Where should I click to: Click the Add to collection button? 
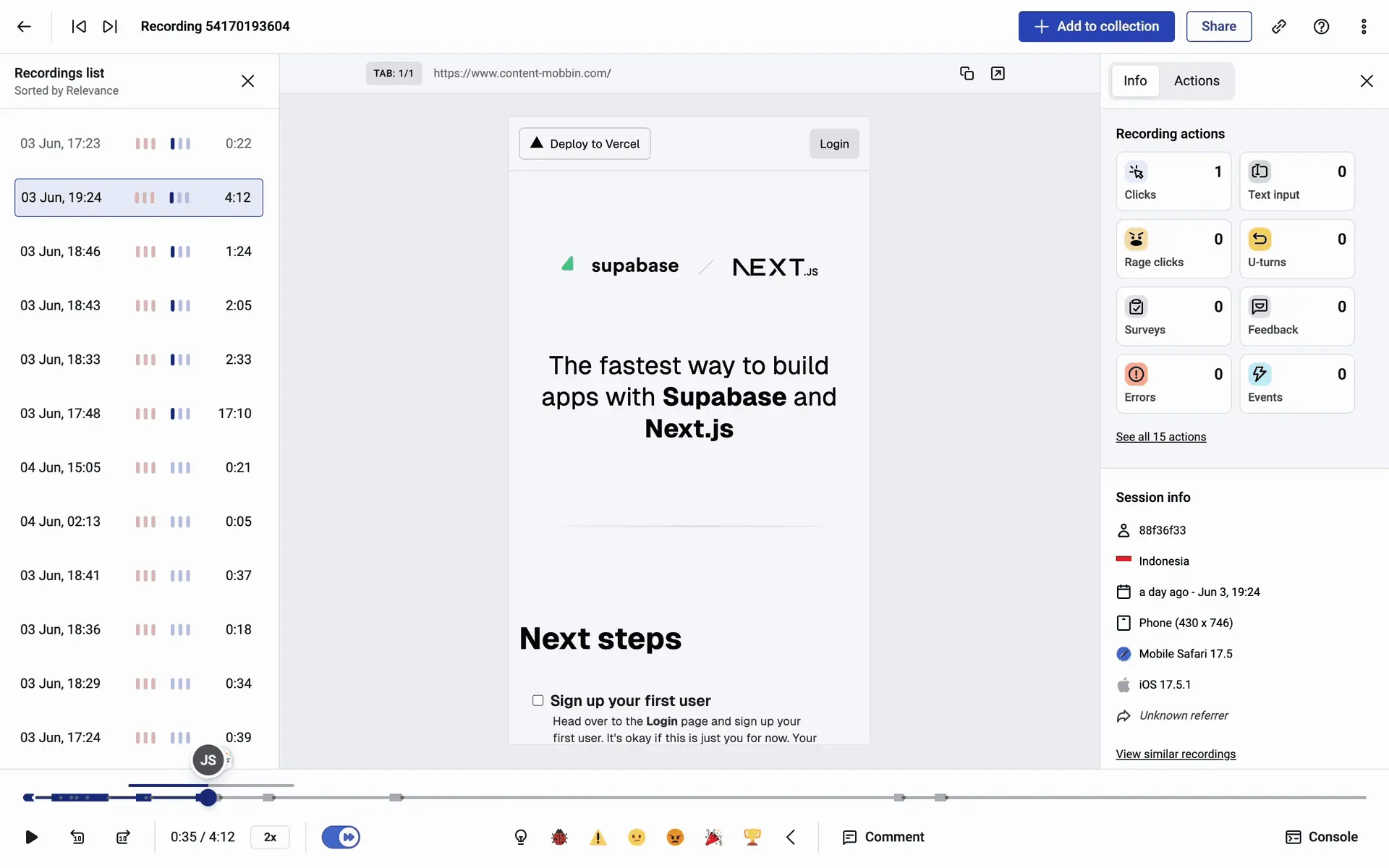click(1096, 27)
